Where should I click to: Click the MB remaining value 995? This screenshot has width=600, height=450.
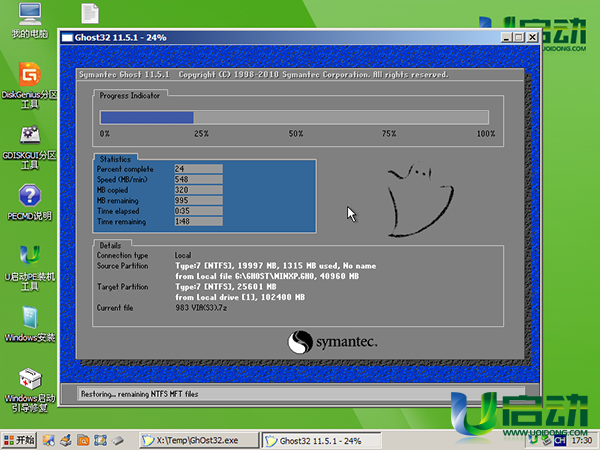click(x=199, y=201)
